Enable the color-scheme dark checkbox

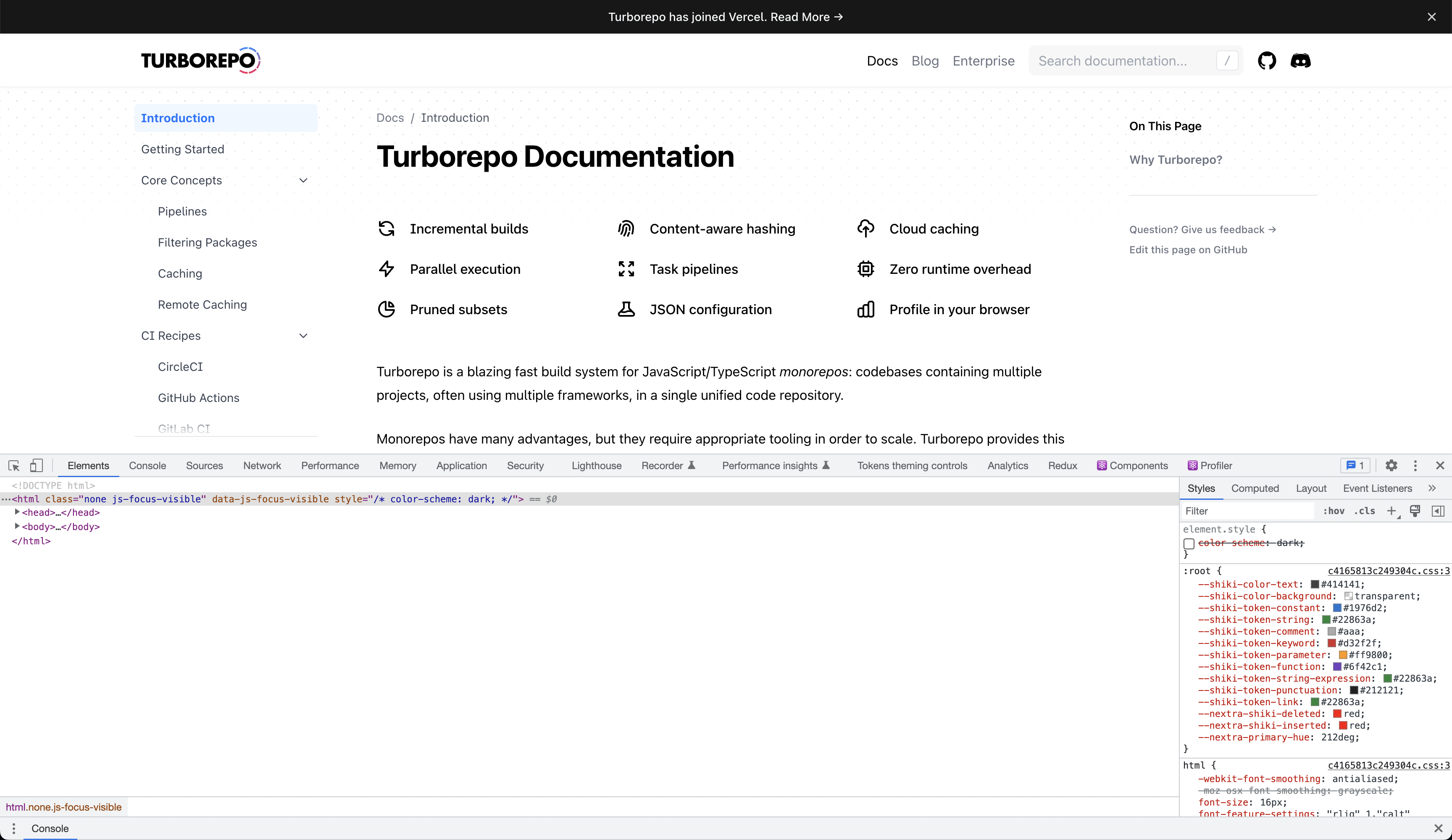tap(1189, 543)
